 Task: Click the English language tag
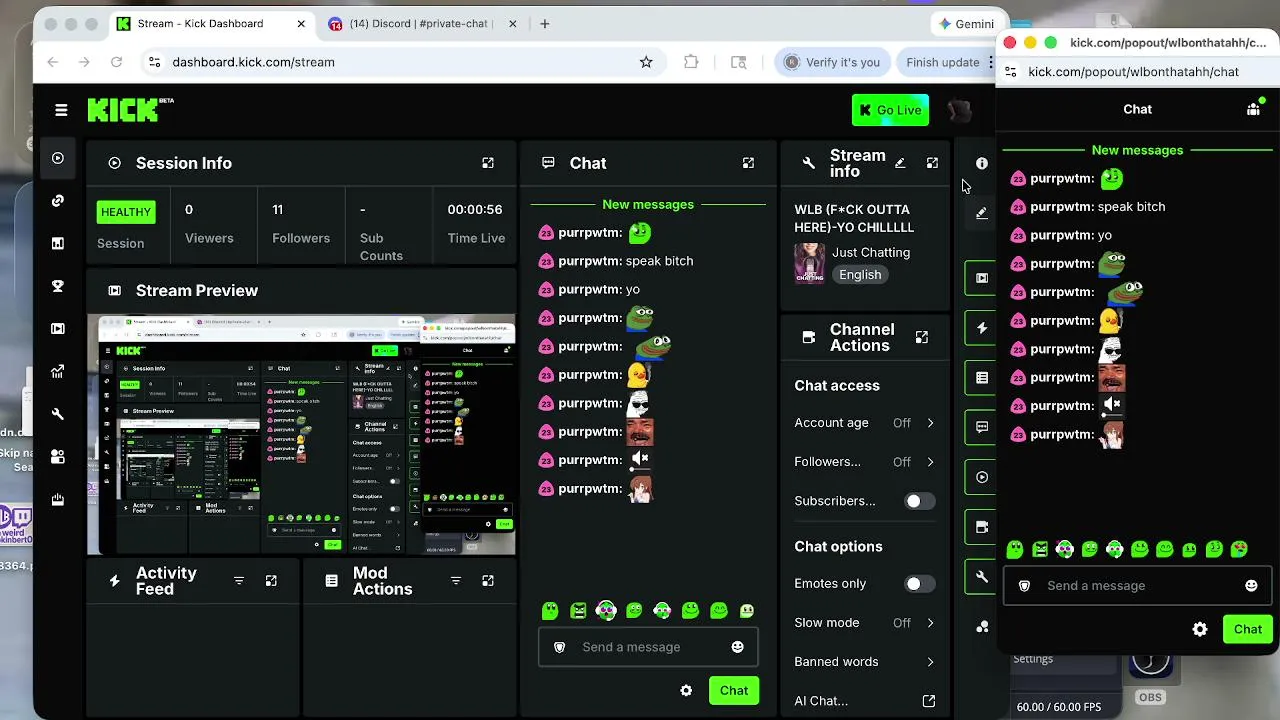(860, 275)
